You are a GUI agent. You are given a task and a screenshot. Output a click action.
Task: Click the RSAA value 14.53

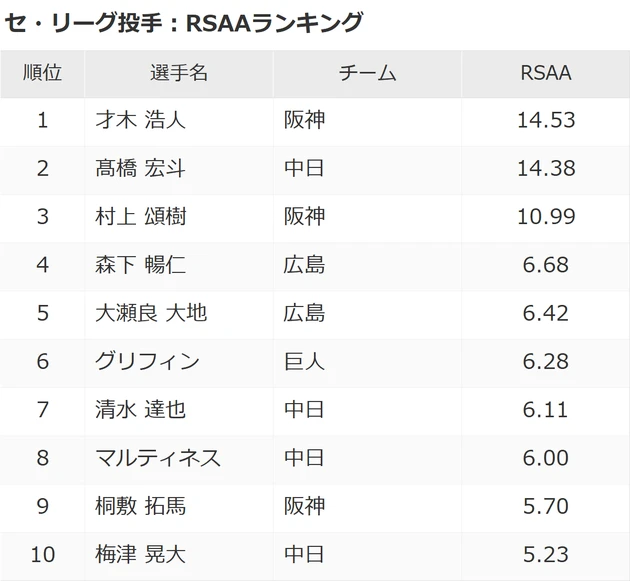546,121
